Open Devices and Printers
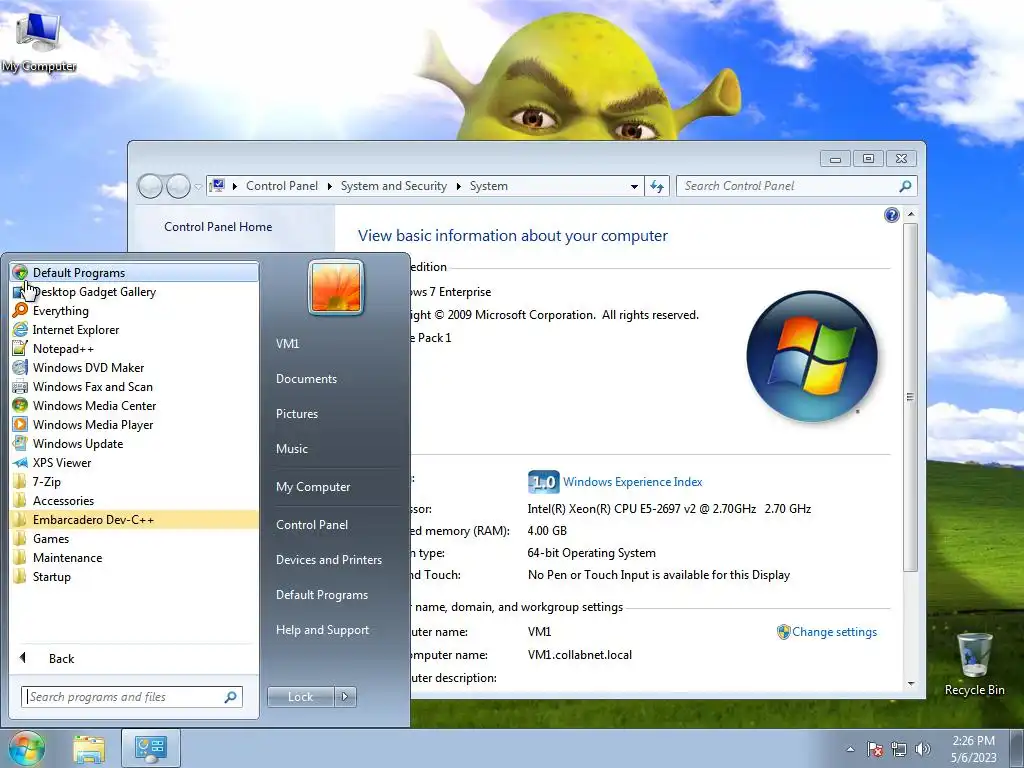The width and height of the screenshot is (1024, 768). 328,560
